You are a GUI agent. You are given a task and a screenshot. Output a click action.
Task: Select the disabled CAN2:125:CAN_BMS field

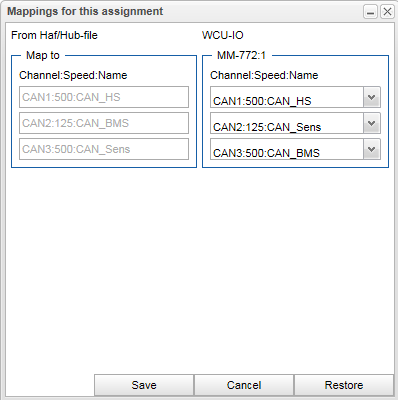click(x=104, y=123)
